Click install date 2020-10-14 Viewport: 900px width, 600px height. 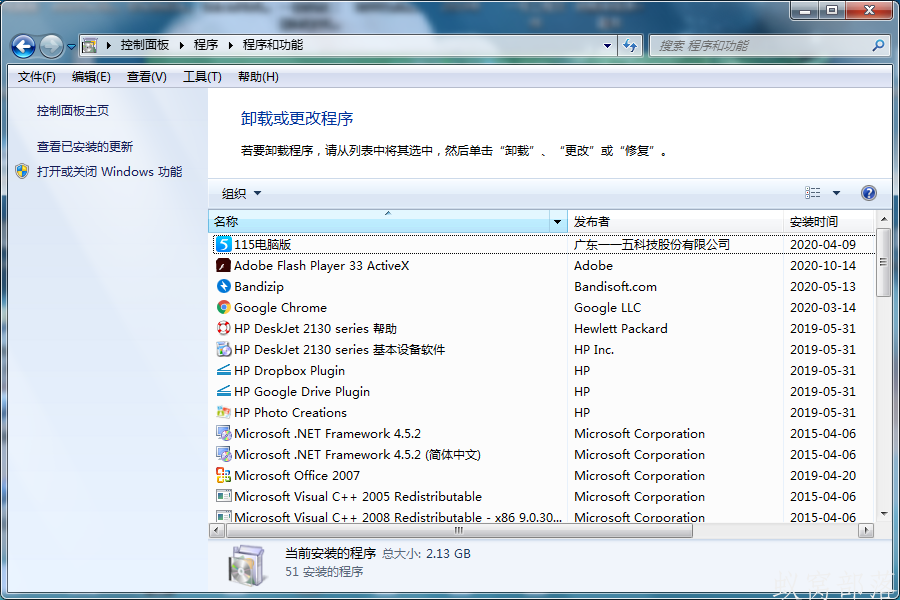click(823, 266)
